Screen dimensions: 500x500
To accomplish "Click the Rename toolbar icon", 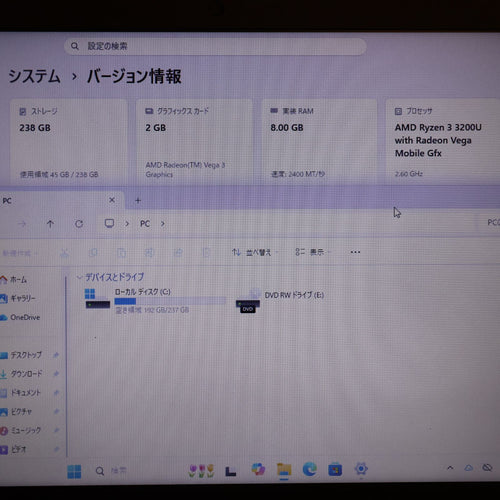I will (149, 253).
